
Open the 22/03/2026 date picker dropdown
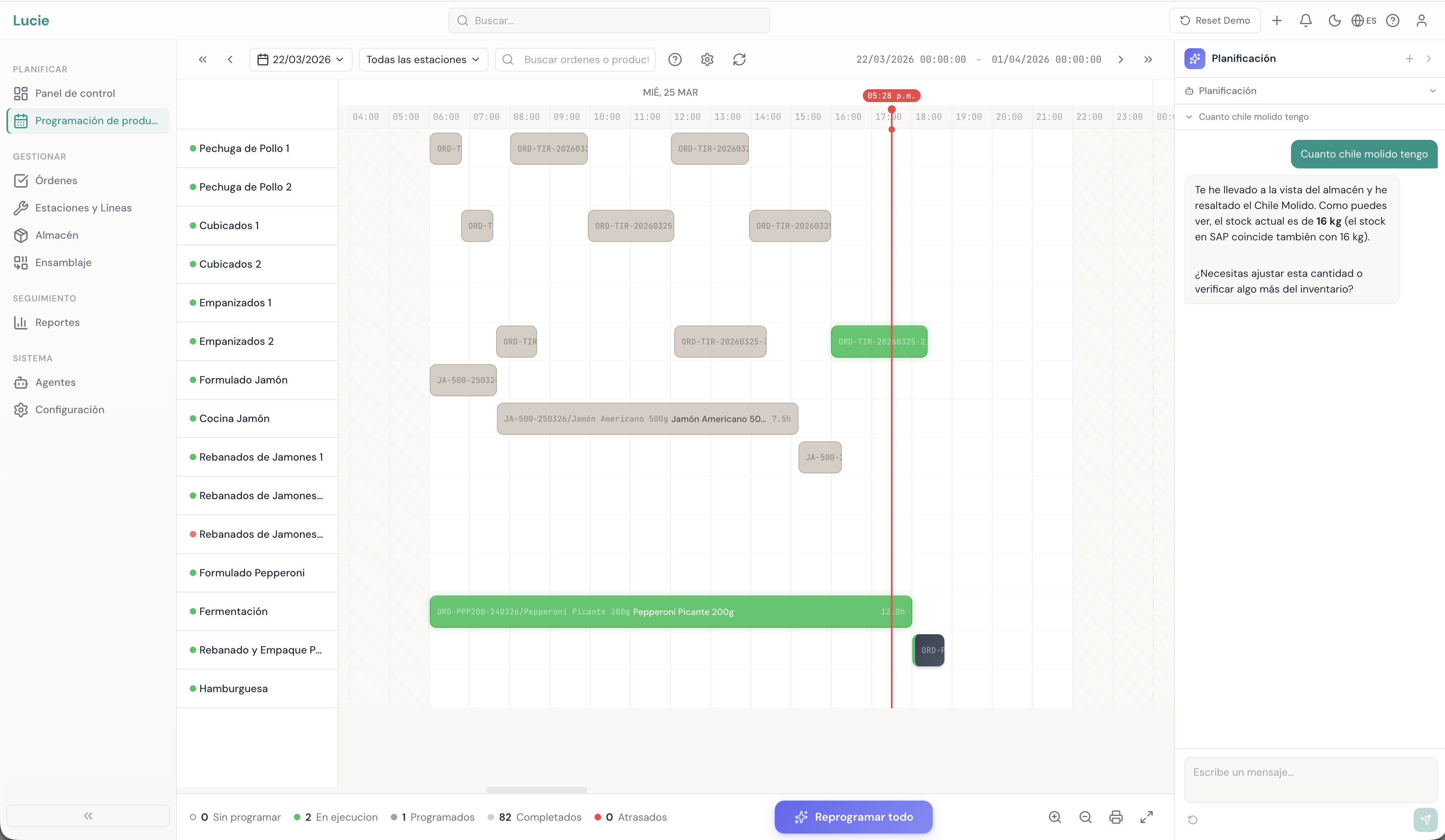point(301,59)
